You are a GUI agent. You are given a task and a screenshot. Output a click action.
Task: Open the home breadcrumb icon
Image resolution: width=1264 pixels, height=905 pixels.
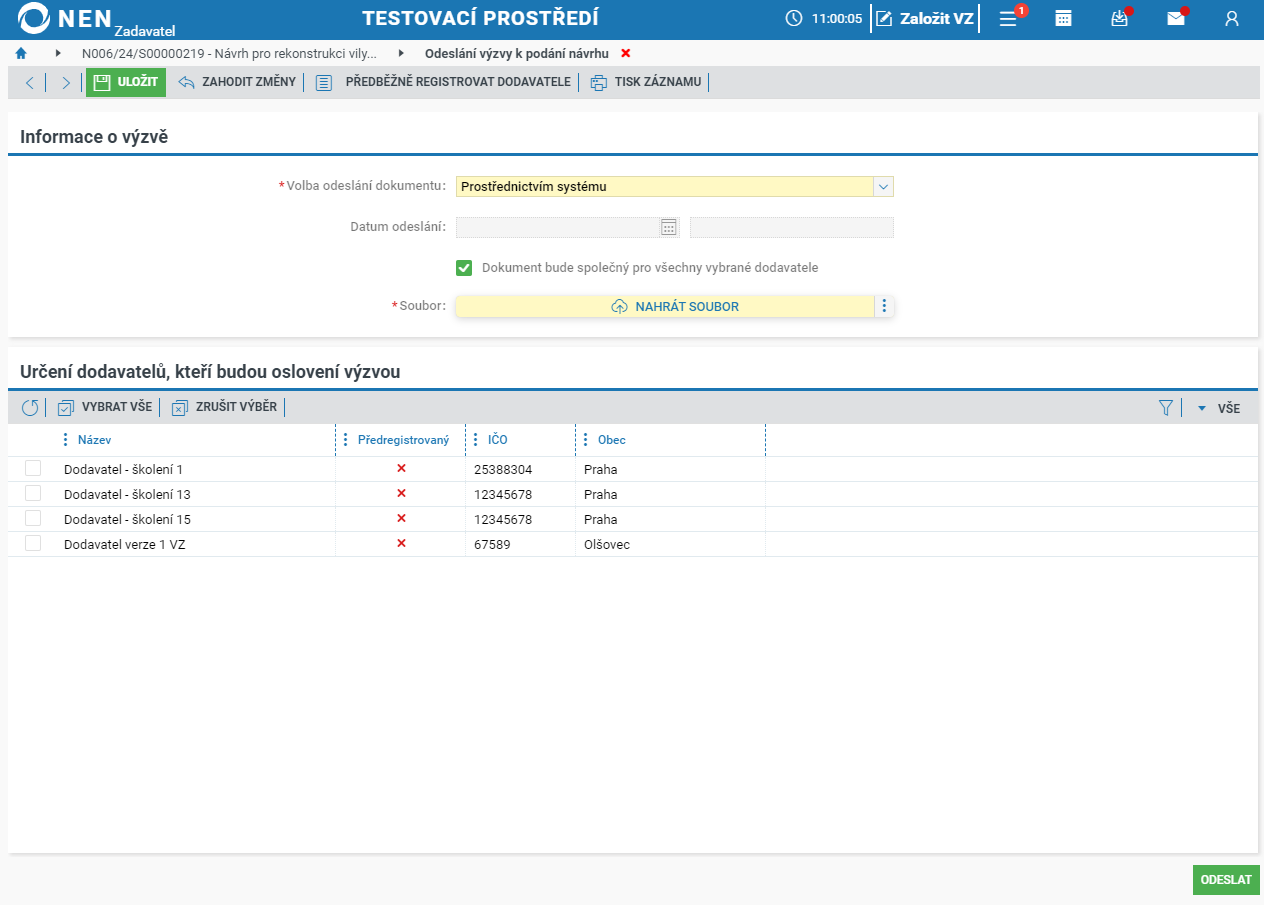pos(21,53)
